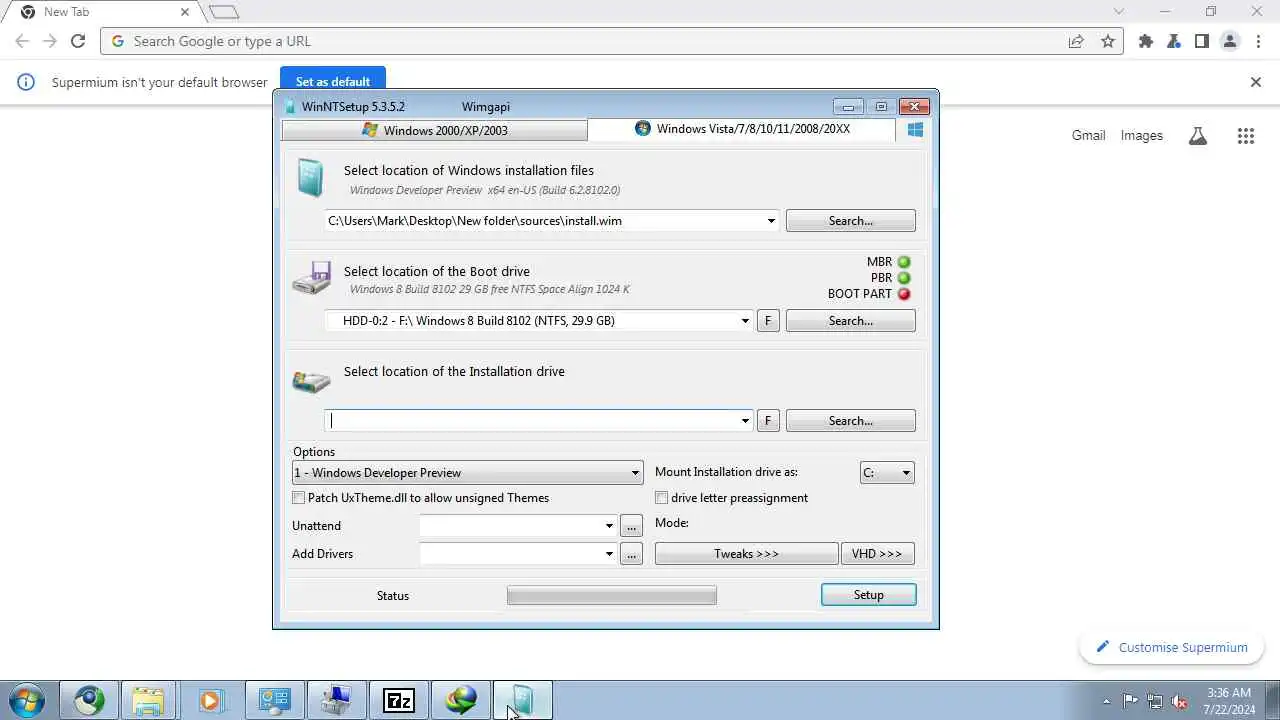The height and width of the screenshot is (720, 1280).
Task: Click the Installation drive disk icon
Action: [x=311, y=381]
